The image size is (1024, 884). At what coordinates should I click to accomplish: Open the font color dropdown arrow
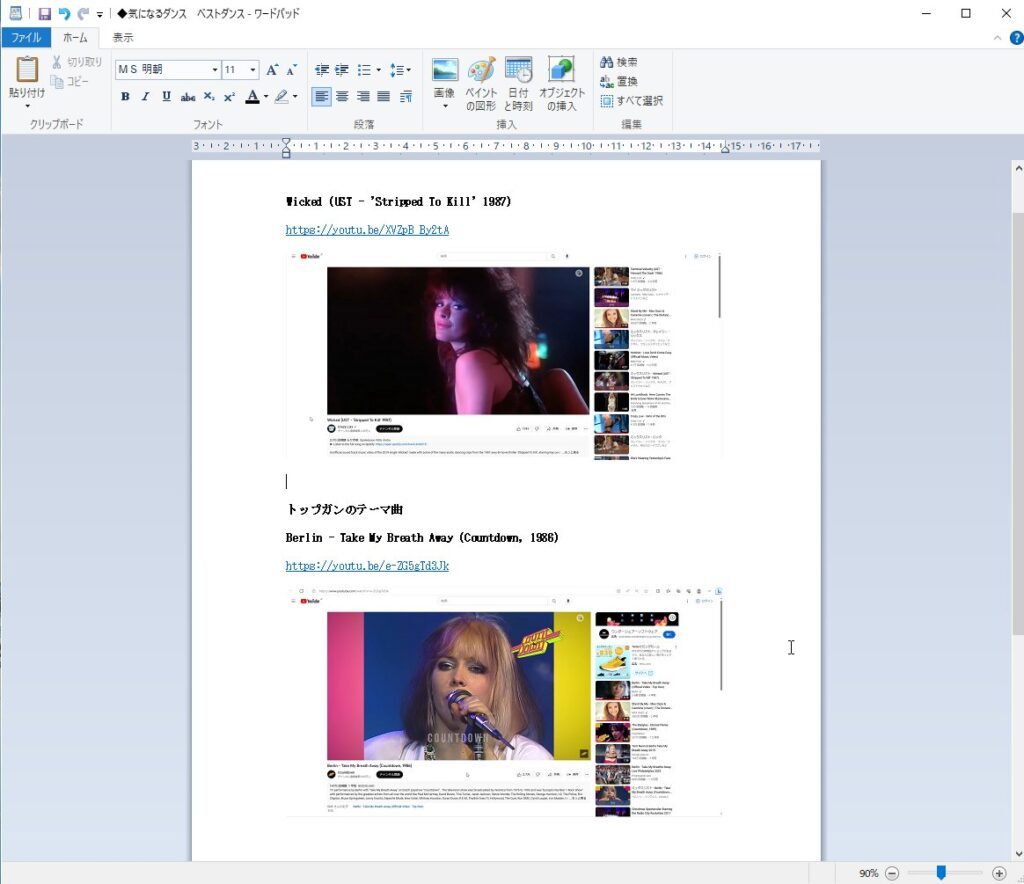[x=266, y=97]
